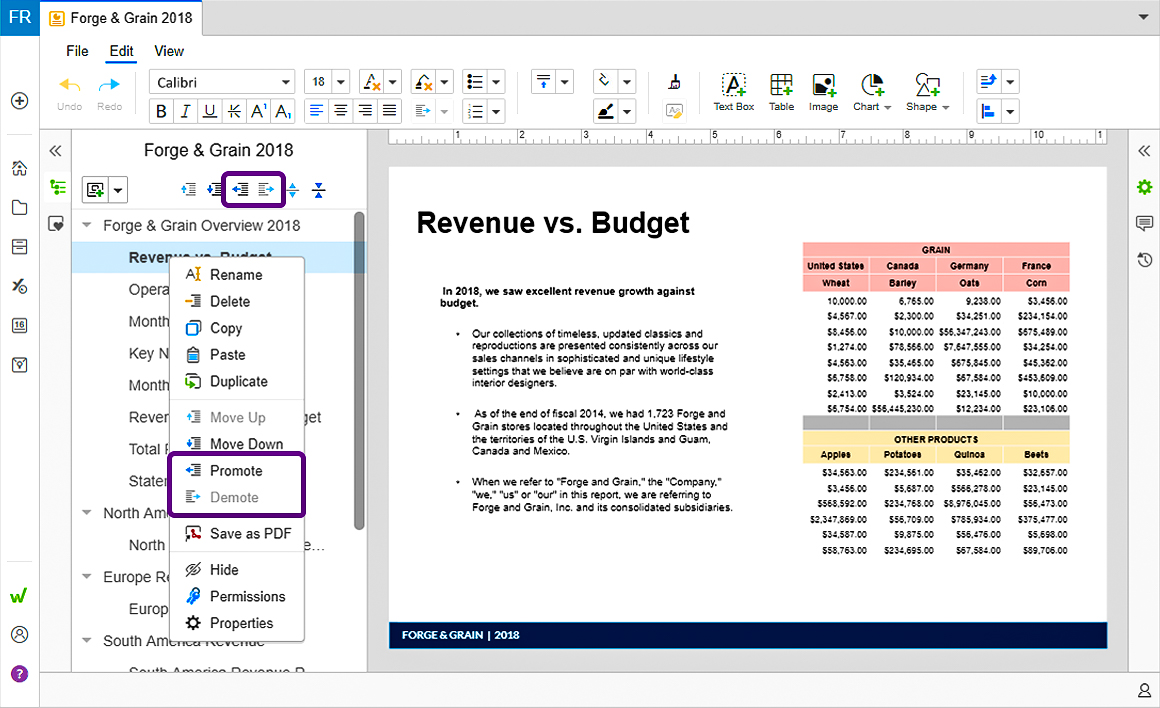This screenshot has width=1160, height=708.
Task: Insert a Text Box
Action: click(733, 92)
